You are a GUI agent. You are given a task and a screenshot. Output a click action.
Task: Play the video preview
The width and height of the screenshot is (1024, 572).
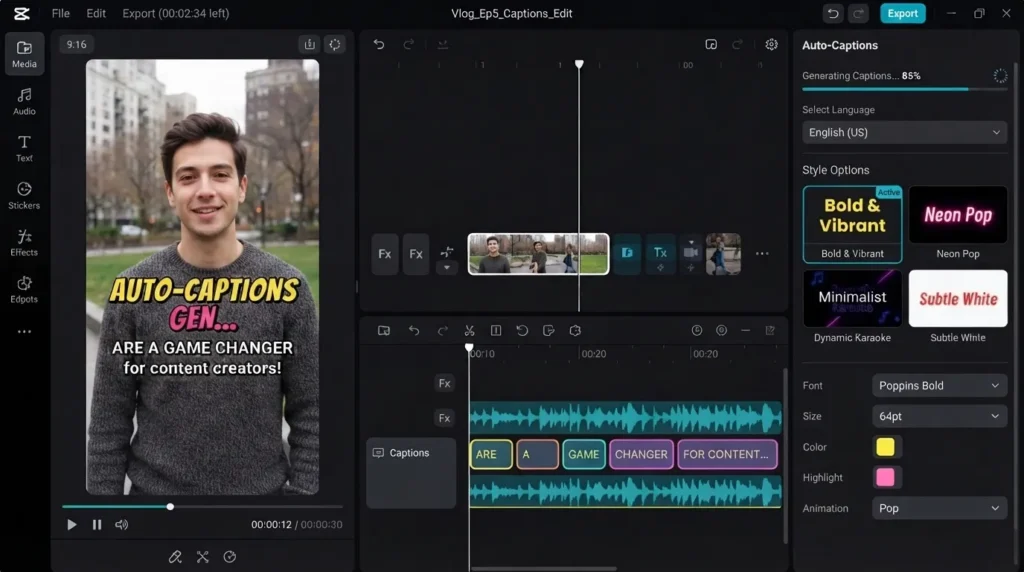point(72,524)
